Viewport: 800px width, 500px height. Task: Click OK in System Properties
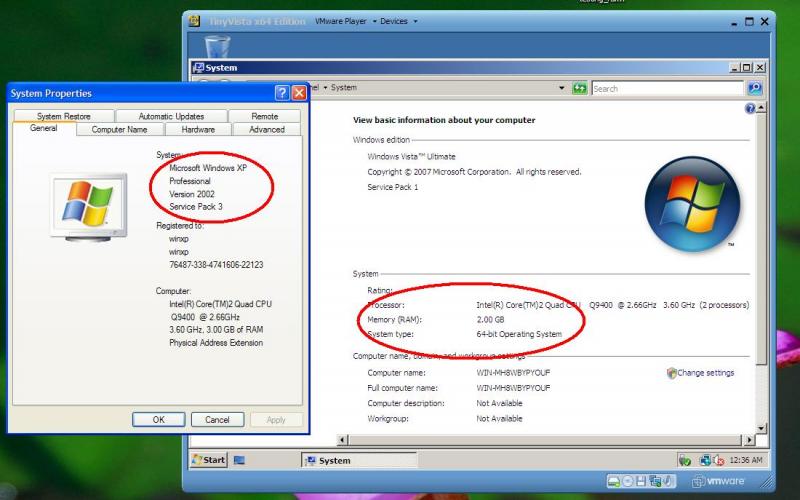[159, 419]
